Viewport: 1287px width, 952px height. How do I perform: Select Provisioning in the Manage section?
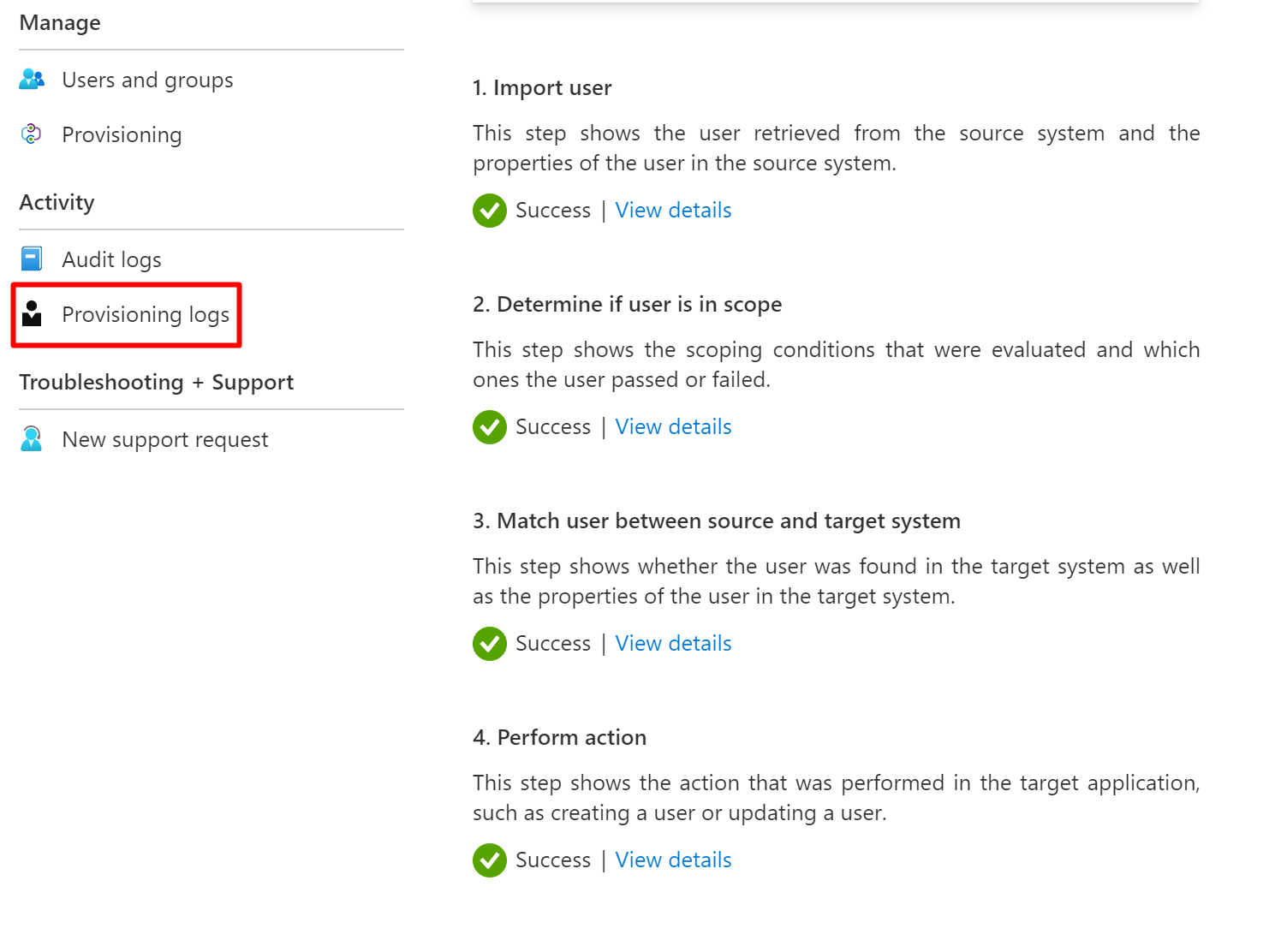click(122, 135)
